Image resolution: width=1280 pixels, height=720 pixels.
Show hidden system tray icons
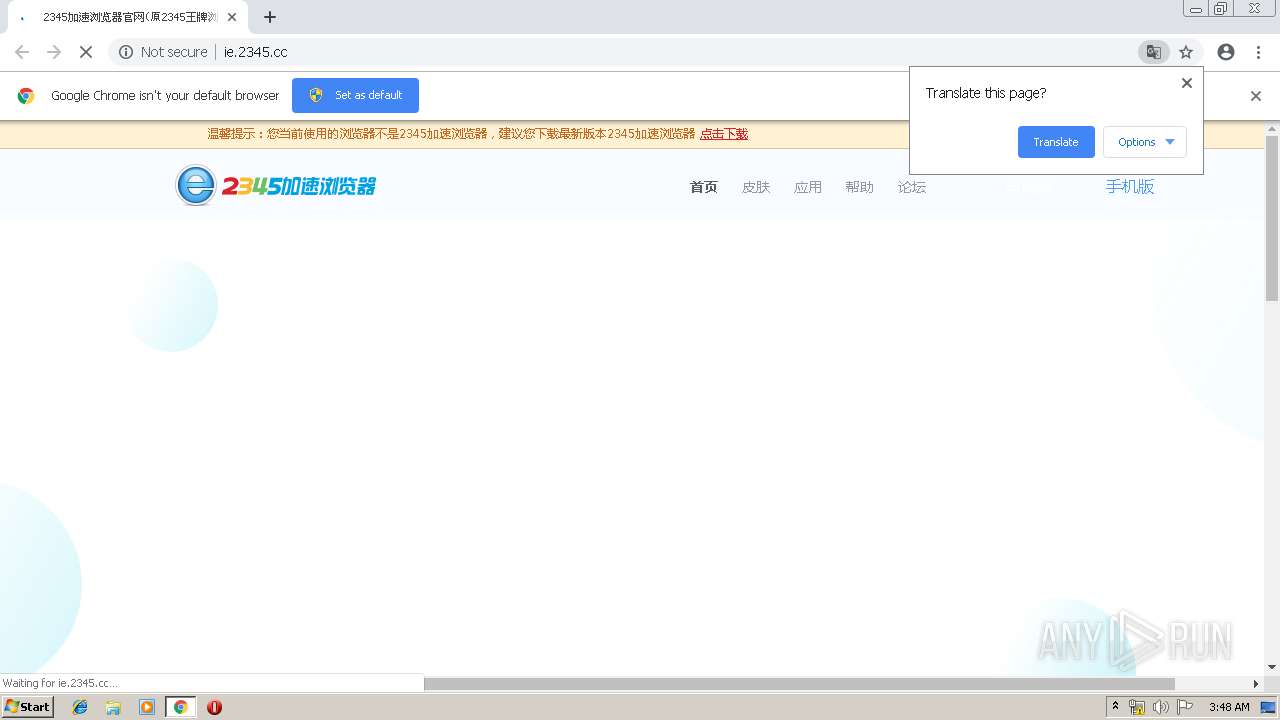pos(1115,707)
